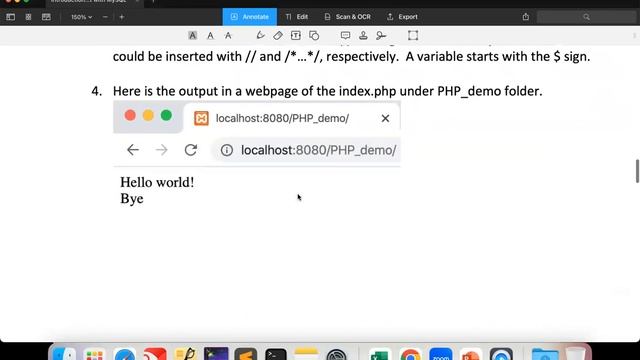Add a new tab with the plus

[153, 2]
